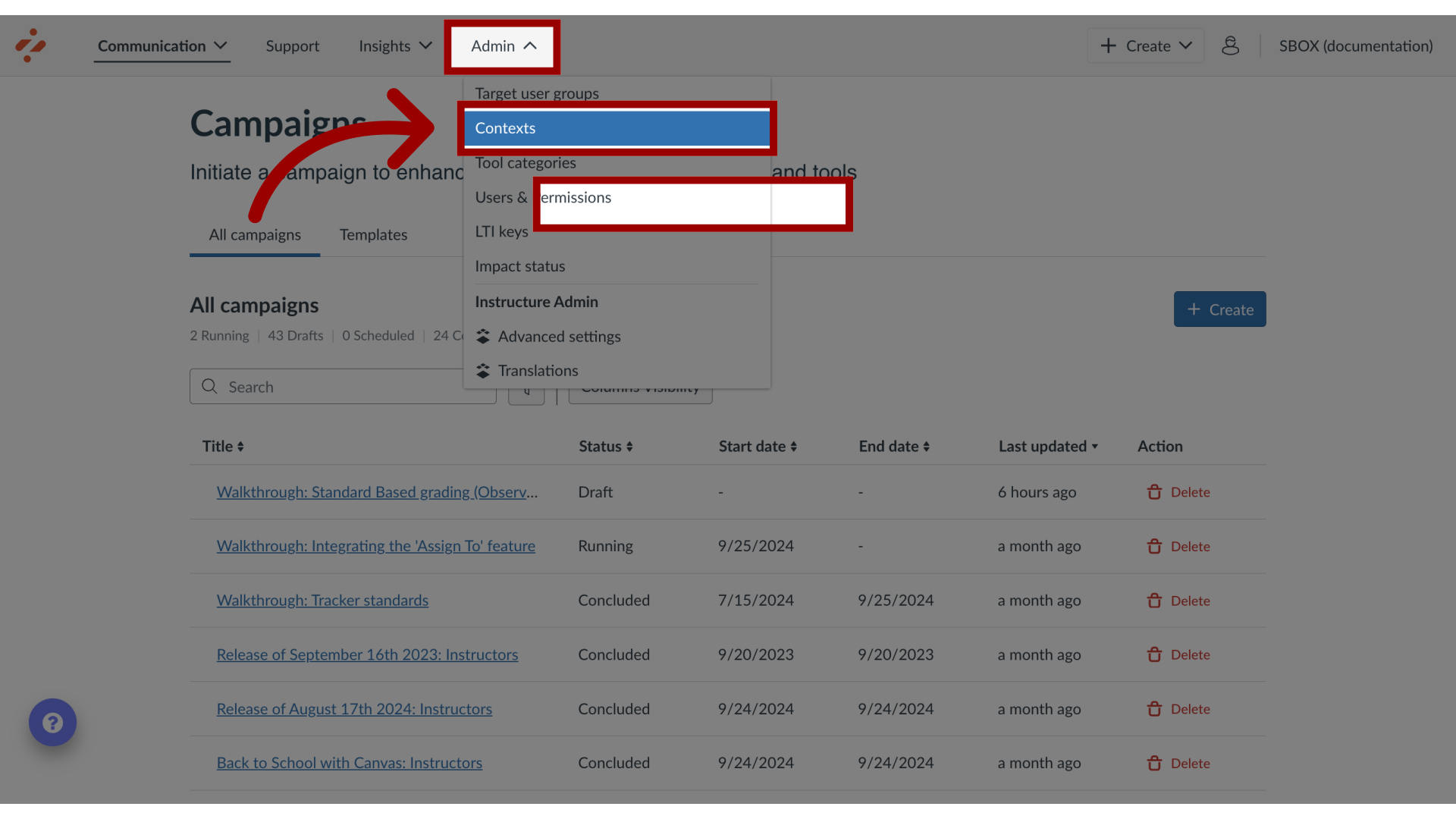
Task: Switch to the Templates tab
Action: 373,234
